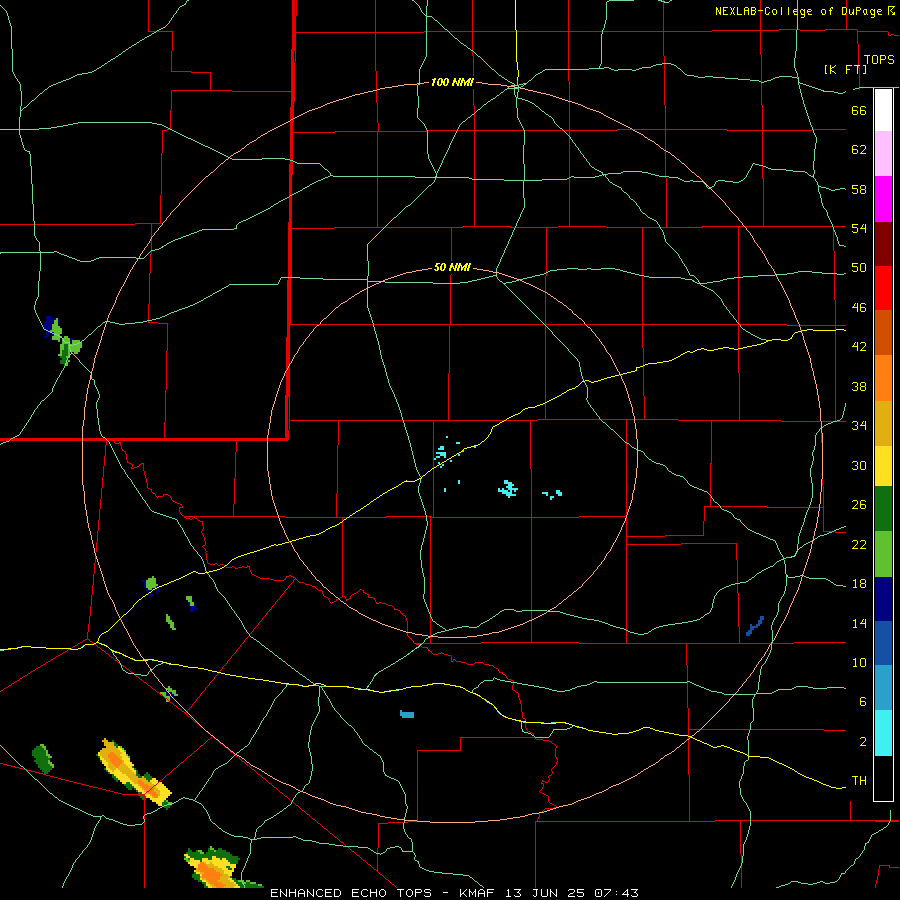Image resolution: width=900 pixels, height=900 pixels.
Task: Click the '34' legend value
Action: click(x=859, y=426)
